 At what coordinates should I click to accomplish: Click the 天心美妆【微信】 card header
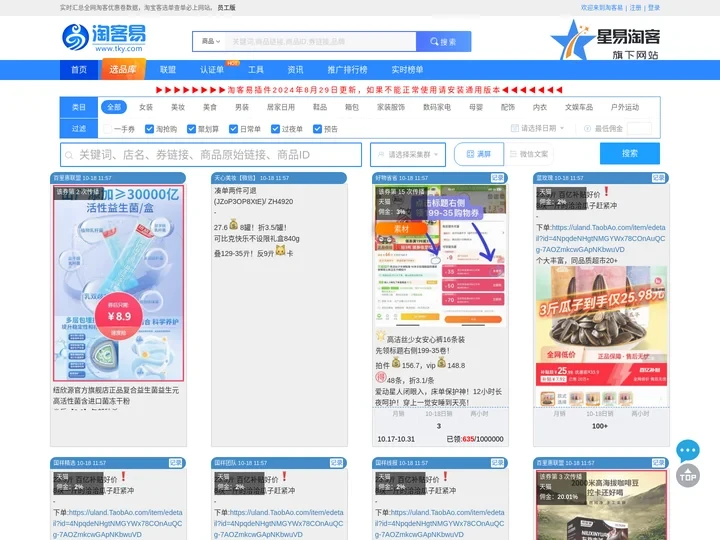279,178
